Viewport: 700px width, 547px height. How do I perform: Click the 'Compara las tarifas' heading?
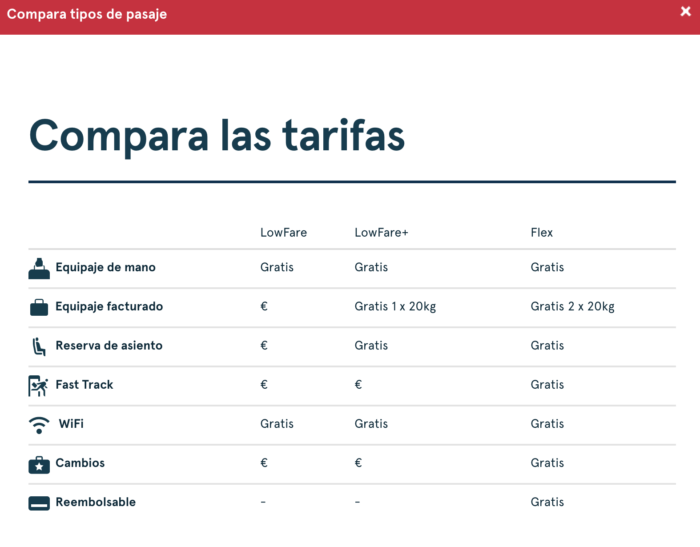coord(217,137)
